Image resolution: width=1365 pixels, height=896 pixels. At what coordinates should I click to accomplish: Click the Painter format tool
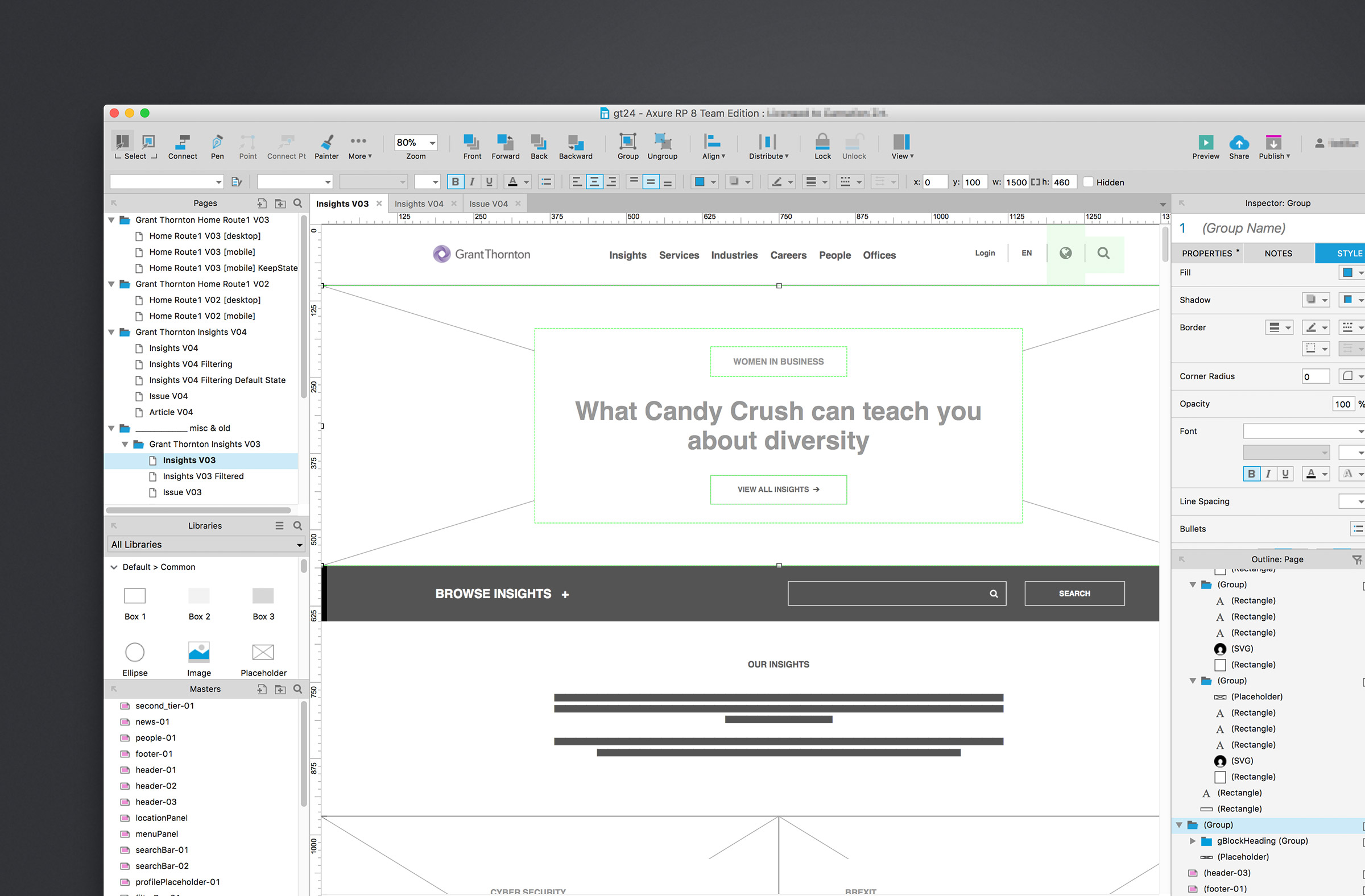(x=326, y=142)
